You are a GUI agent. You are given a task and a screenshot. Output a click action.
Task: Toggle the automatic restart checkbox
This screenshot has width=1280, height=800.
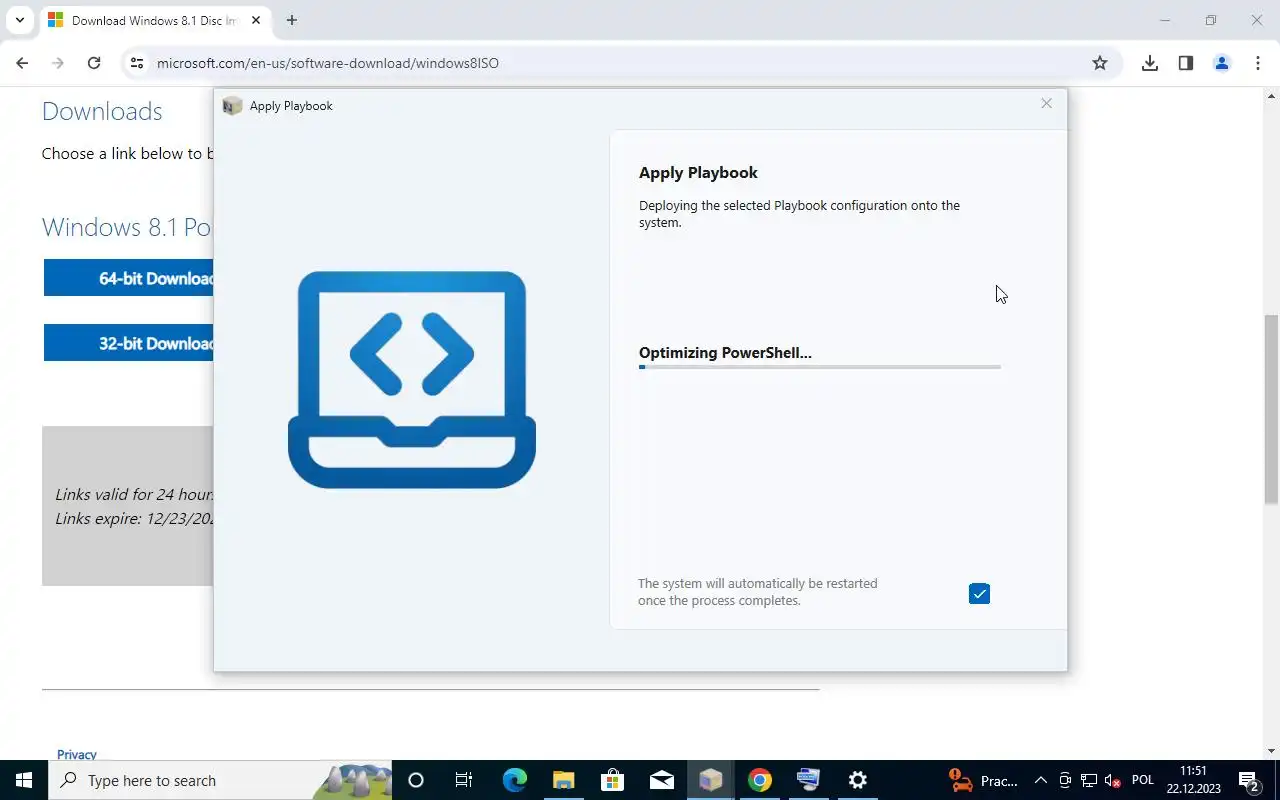[x=979, y=594]
